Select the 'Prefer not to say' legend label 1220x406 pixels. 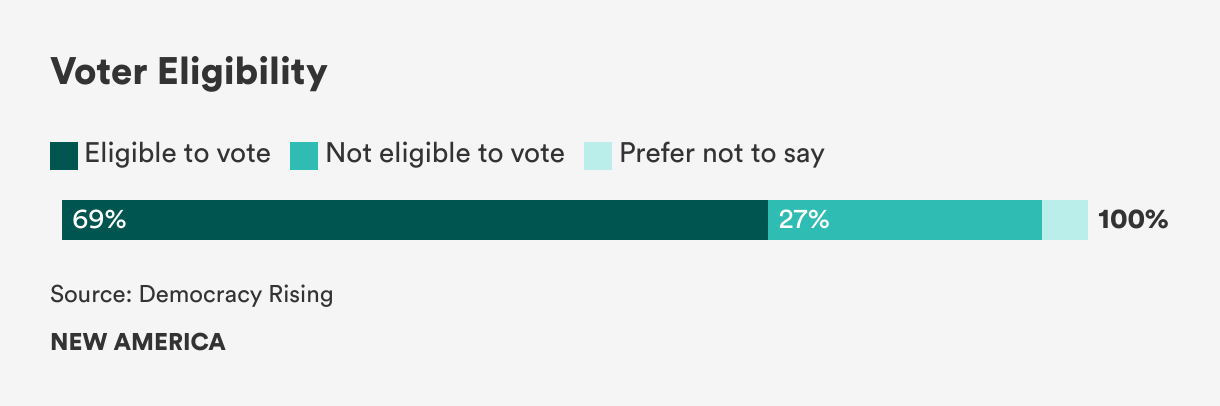coord(722,154)
